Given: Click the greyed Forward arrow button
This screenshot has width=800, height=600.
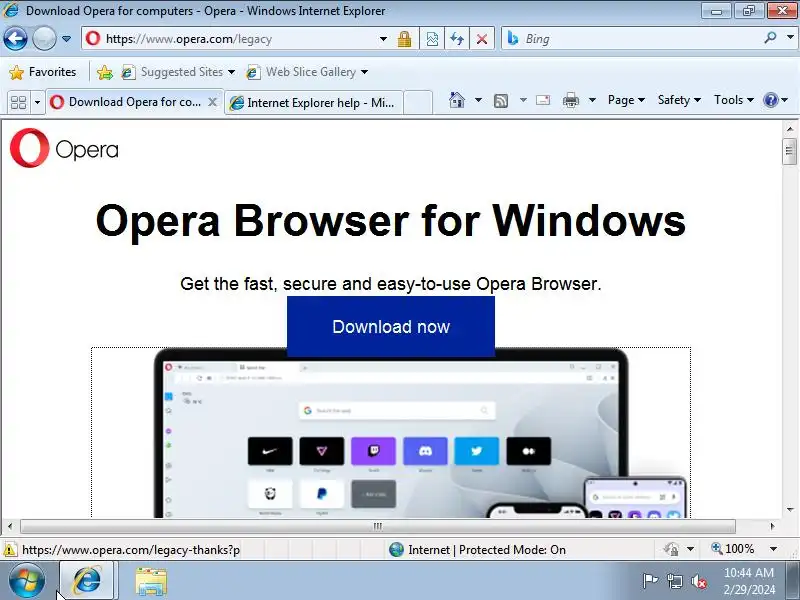Looking at the screenshot, I should (x=44, y=39).
